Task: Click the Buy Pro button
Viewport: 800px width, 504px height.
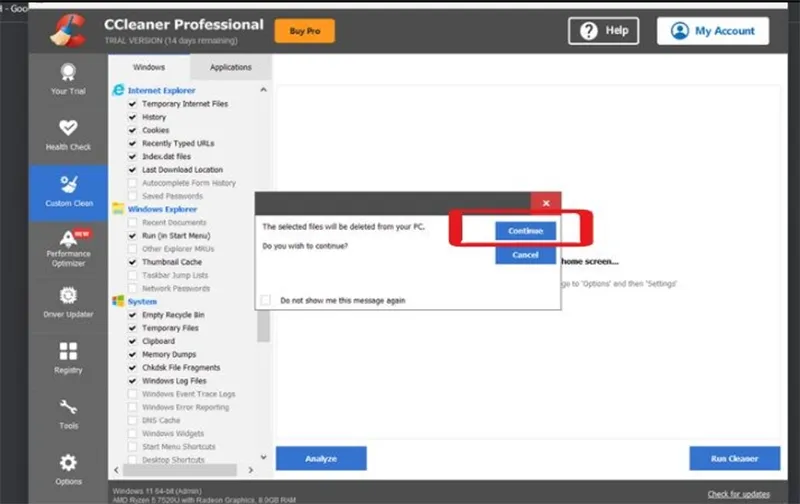Action: point(305,31)
